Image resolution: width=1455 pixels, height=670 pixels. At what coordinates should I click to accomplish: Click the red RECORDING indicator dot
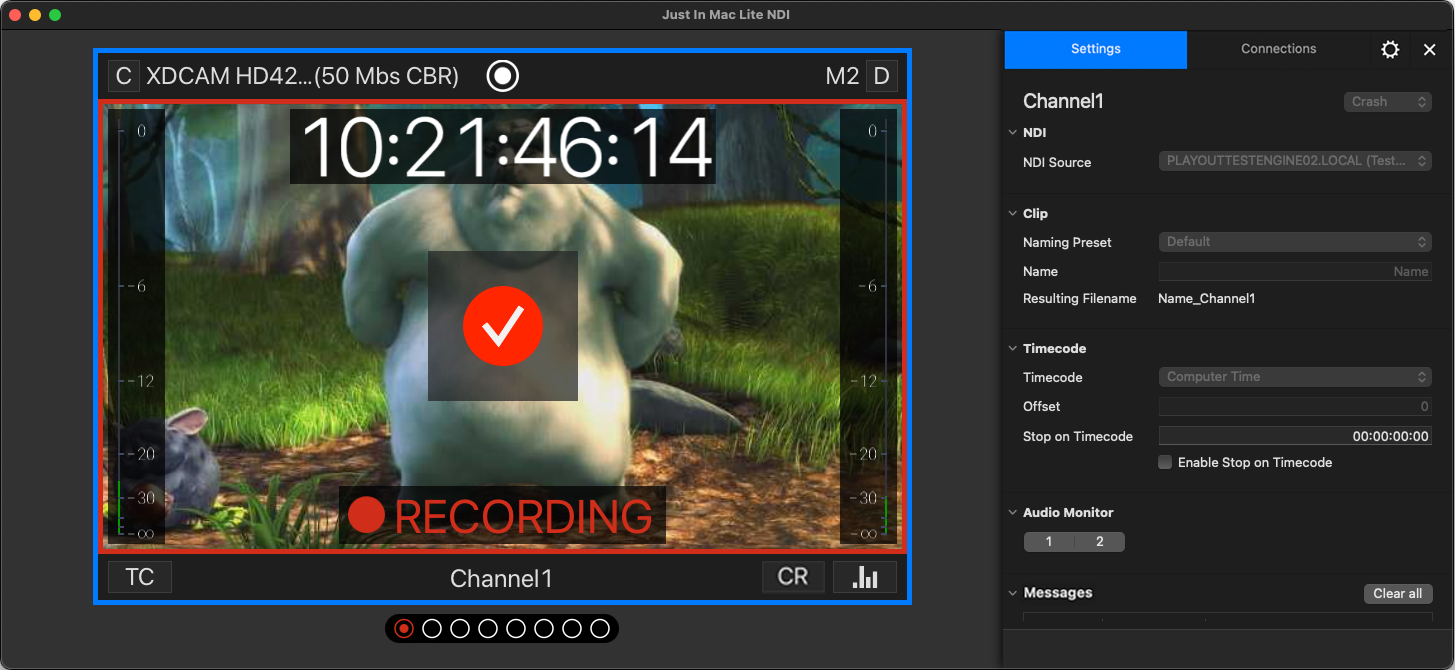coord(367,515)
